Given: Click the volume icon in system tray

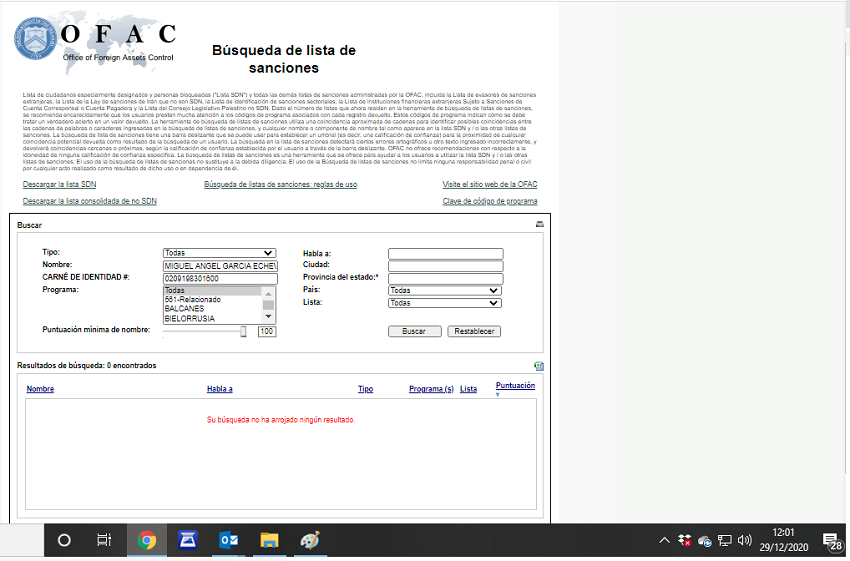Looking at the screenshot, I should coord(744,540).
